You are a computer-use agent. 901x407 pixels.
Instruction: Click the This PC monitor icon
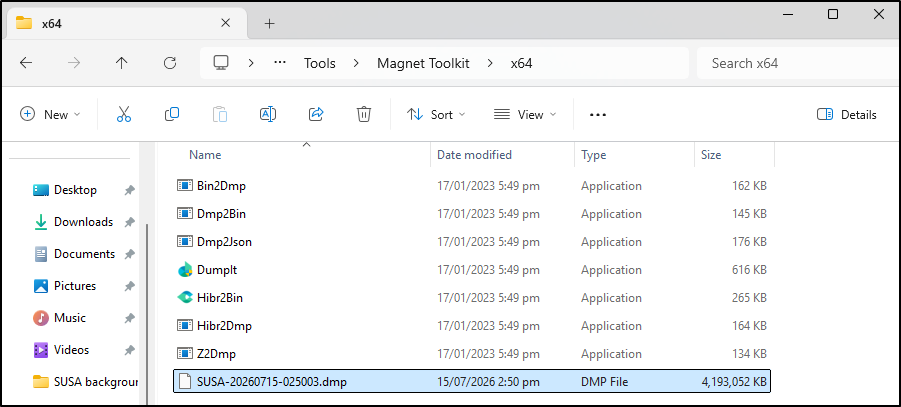(221, 63)
